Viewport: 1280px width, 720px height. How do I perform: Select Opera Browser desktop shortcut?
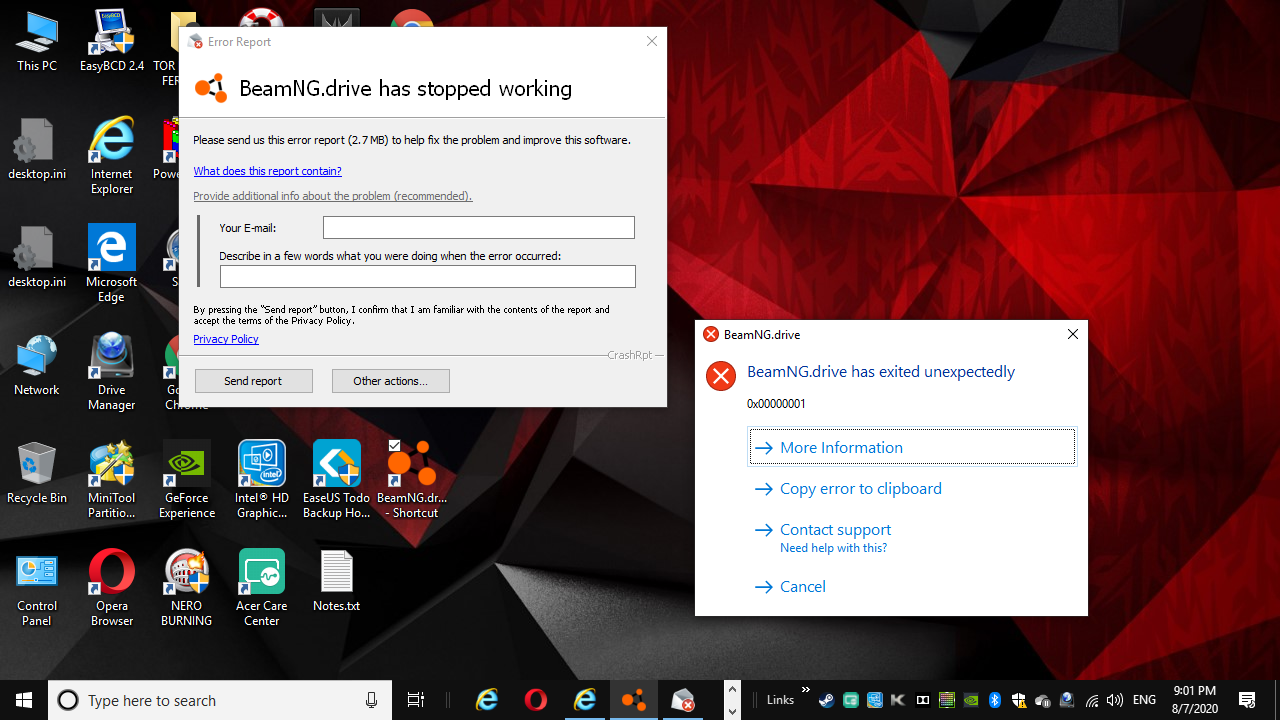click(112, 589)
